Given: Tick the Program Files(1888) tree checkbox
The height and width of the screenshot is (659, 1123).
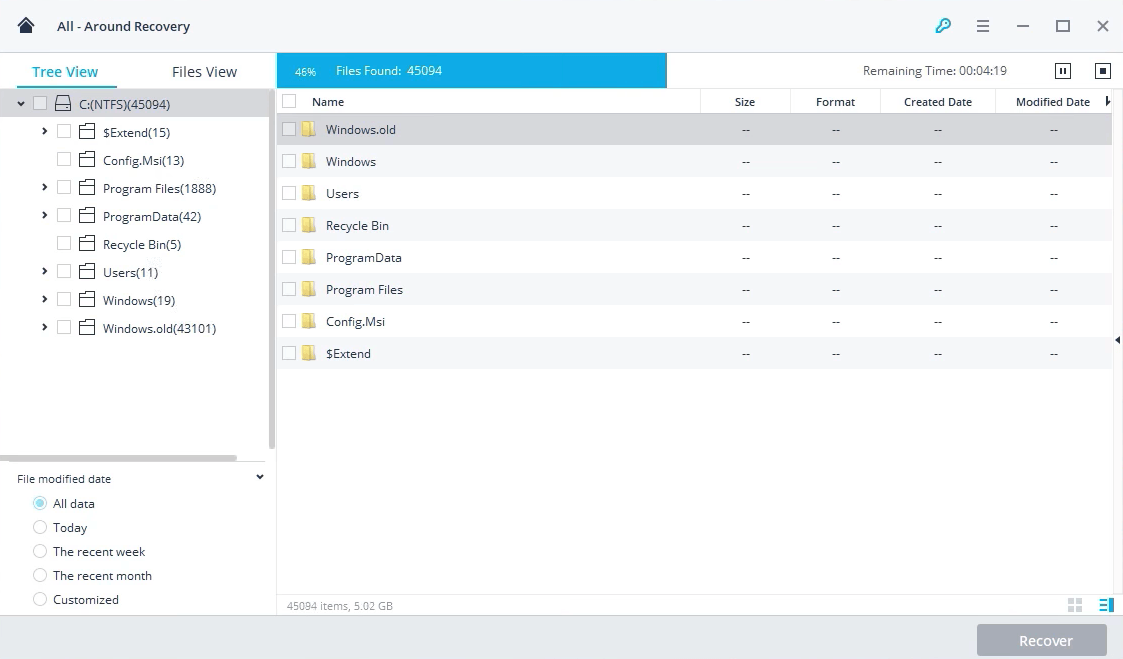Looking at the screenshot, I should coord(64,188).
